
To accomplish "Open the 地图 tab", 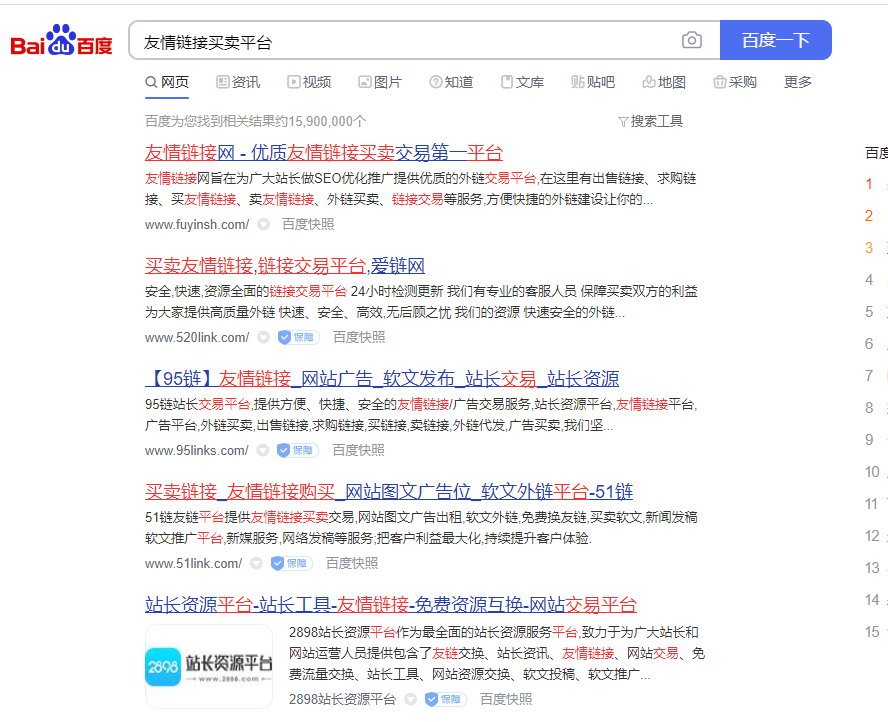I will click(x=664, y=83).
